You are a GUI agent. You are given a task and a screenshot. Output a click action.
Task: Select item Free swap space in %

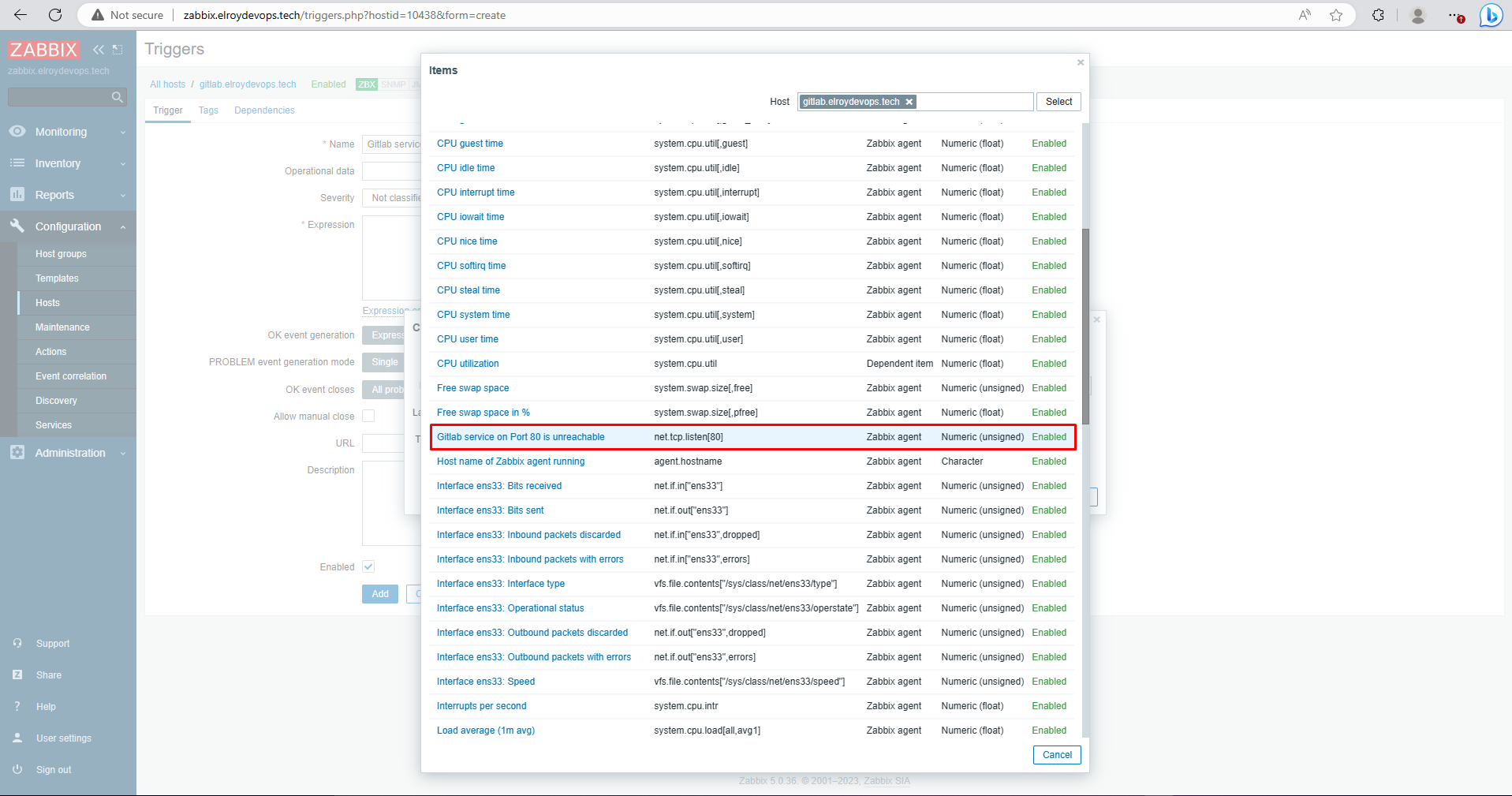[483, 413]
